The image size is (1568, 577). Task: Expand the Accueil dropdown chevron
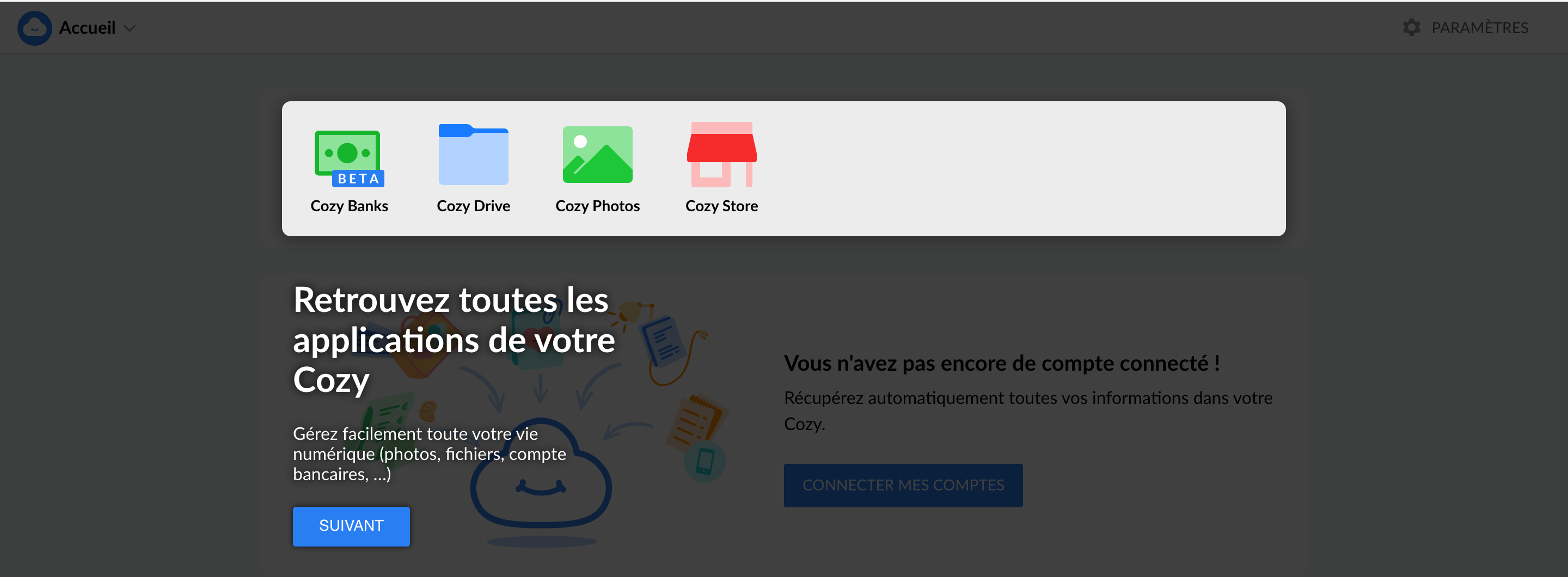coord(130,28)
